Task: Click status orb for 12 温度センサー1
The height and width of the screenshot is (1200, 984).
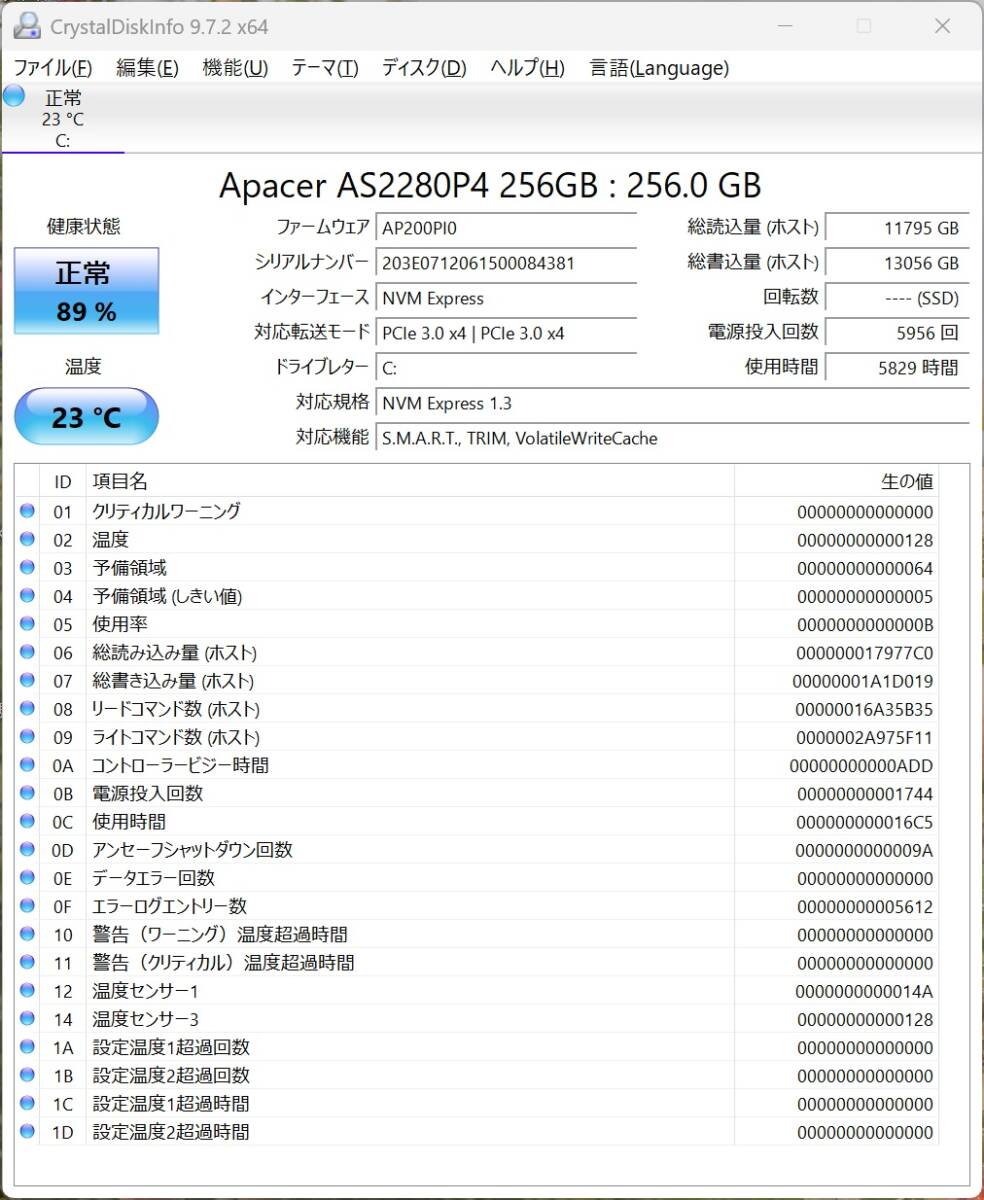Action: (27, 991)
